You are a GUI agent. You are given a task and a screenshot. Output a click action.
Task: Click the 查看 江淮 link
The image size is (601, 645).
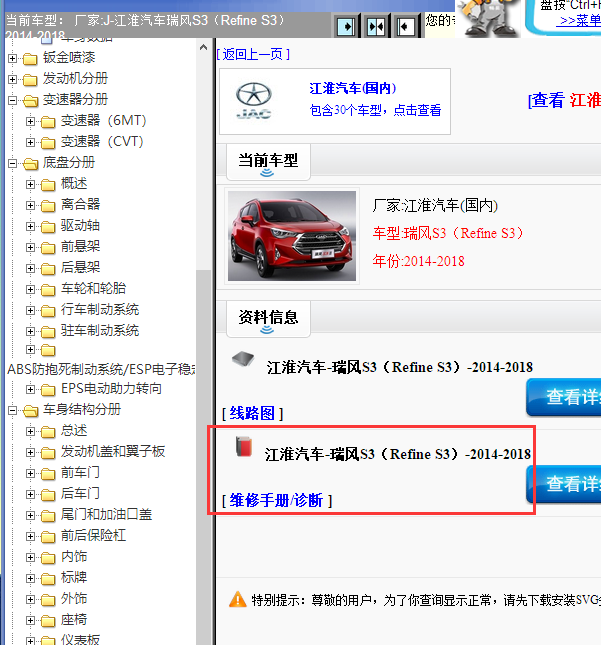[564, 100]
